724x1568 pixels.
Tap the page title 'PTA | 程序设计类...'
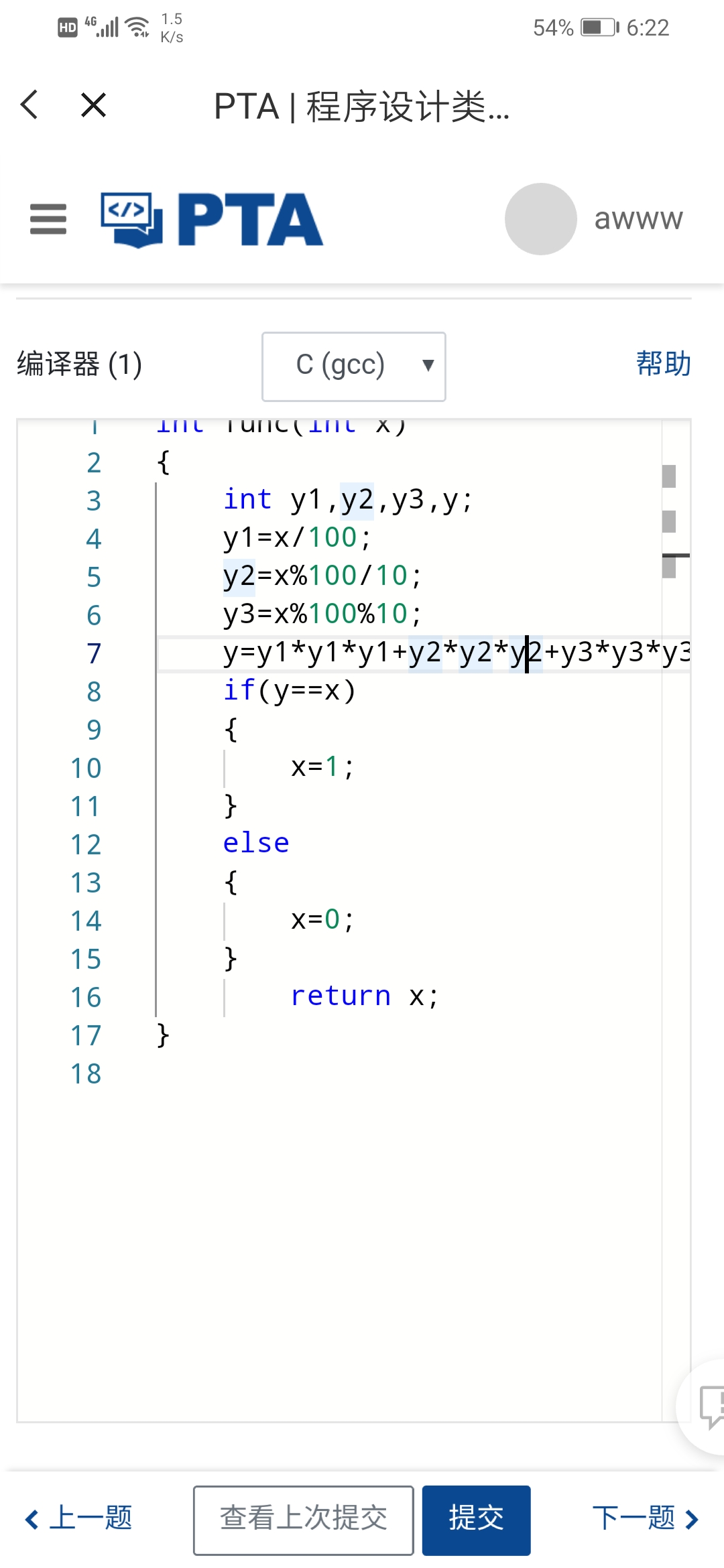click(x=362, y=106)
